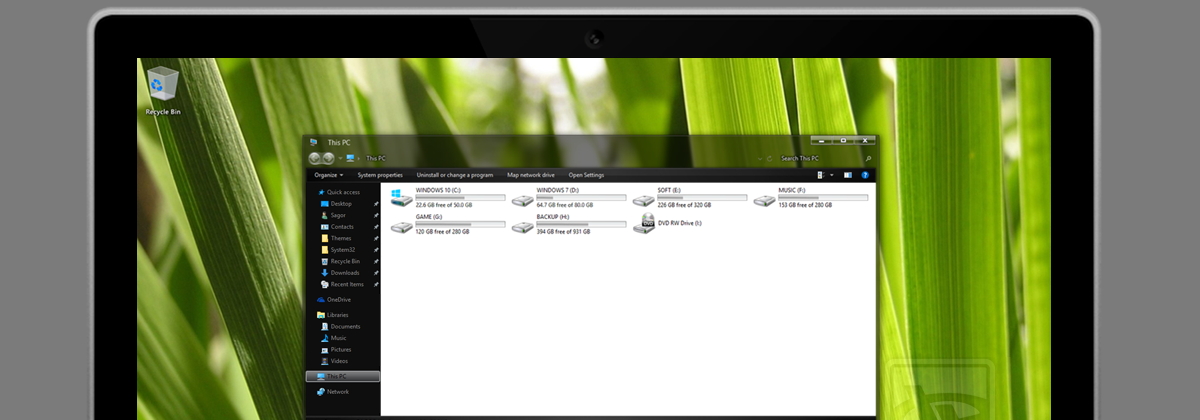1200x420 pixels.
Task: Open the address bar history dropdown
Action: coord(760,158)
